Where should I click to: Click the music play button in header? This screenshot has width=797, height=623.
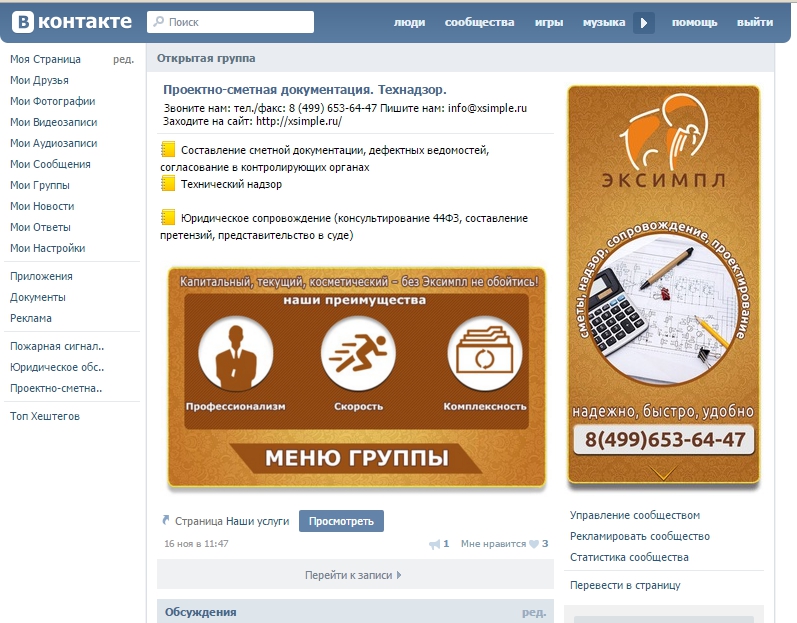[643, 23]
